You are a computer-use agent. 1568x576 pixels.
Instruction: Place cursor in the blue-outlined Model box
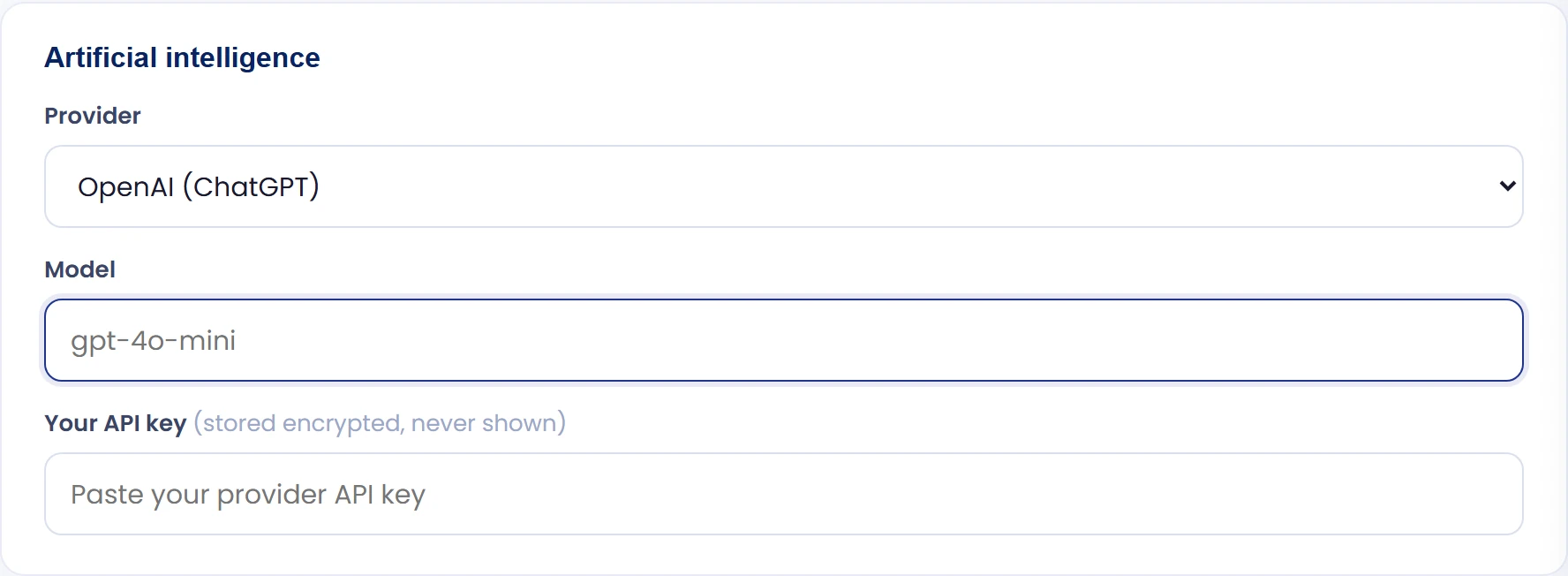[784, 340]
